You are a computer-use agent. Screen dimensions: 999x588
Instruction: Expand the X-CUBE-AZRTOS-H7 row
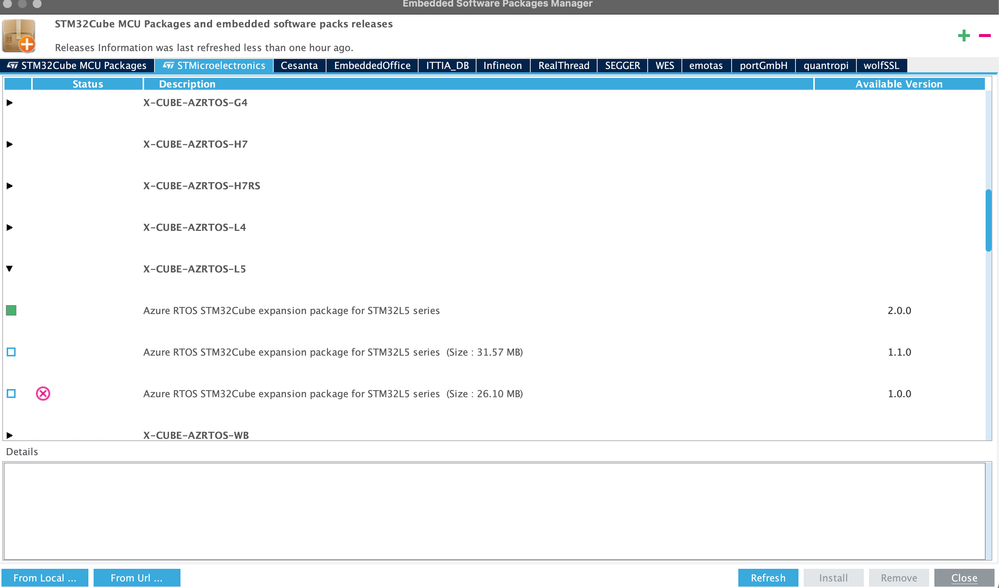coord(9,144)
